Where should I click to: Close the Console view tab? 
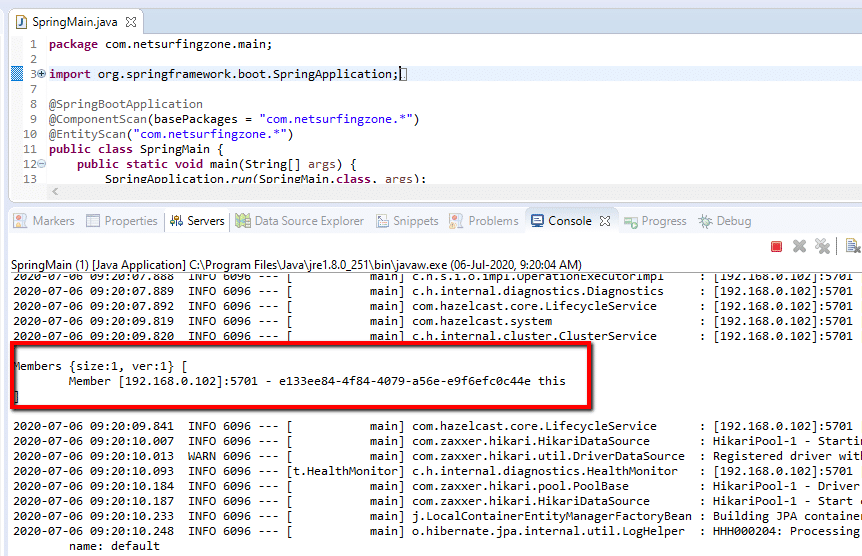(x=606, y=221)
